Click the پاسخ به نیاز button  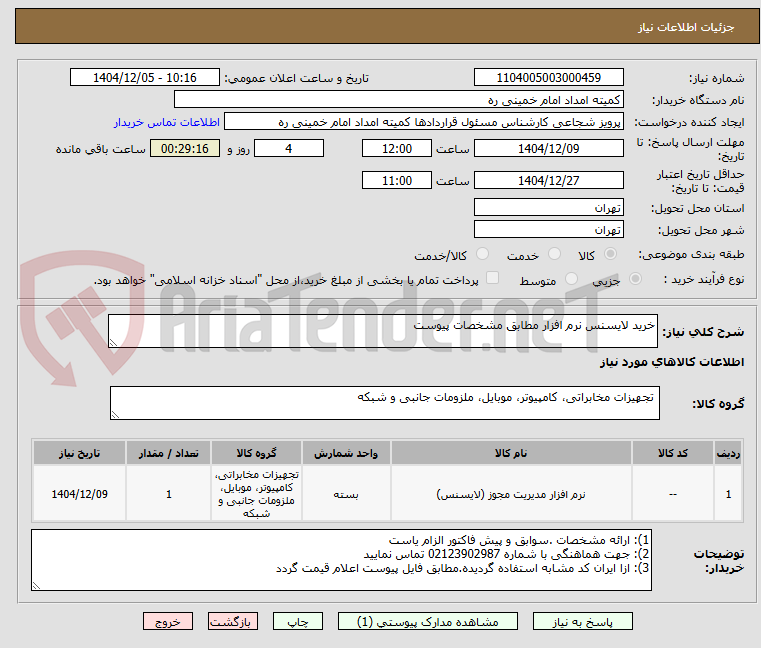(582, 621)
